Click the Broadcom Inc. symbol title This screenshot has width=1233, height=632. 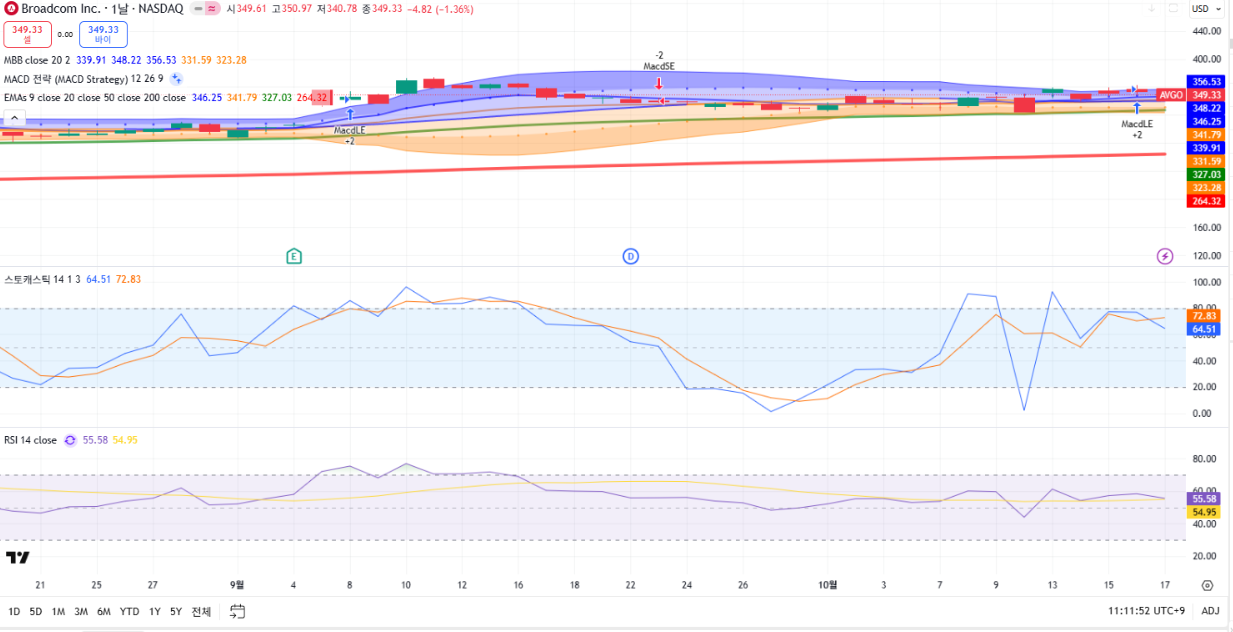pos(62,8)
